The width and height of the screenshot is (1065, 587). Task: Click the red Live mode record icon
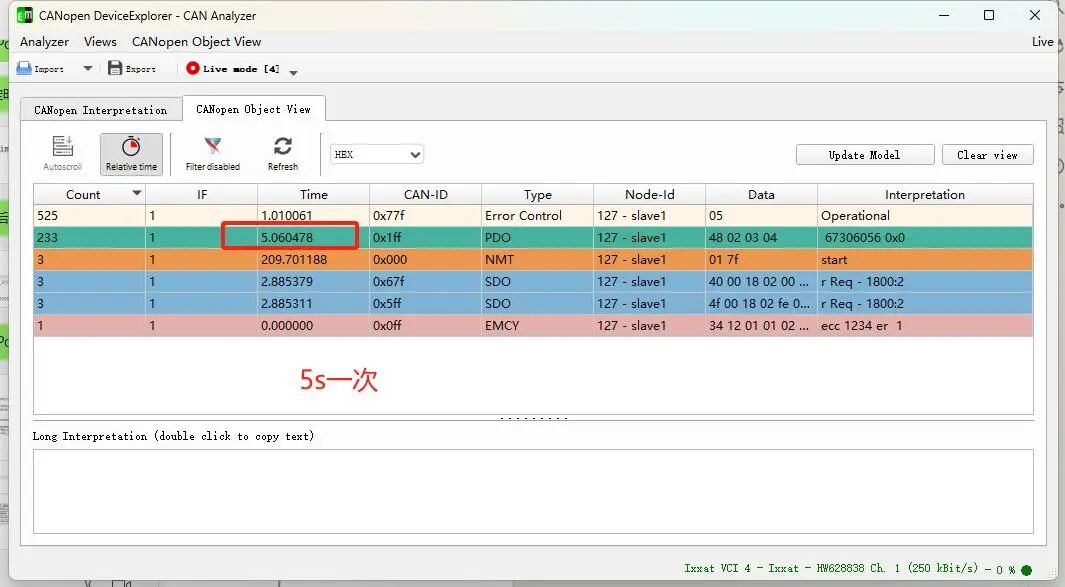[193, 68]
